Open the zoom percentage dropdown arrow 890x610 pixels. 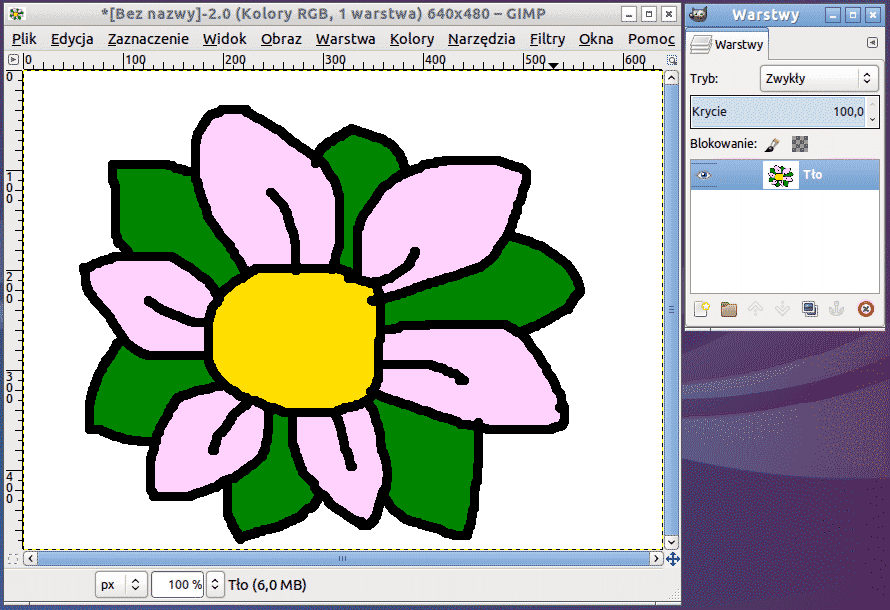click(214, 584)
